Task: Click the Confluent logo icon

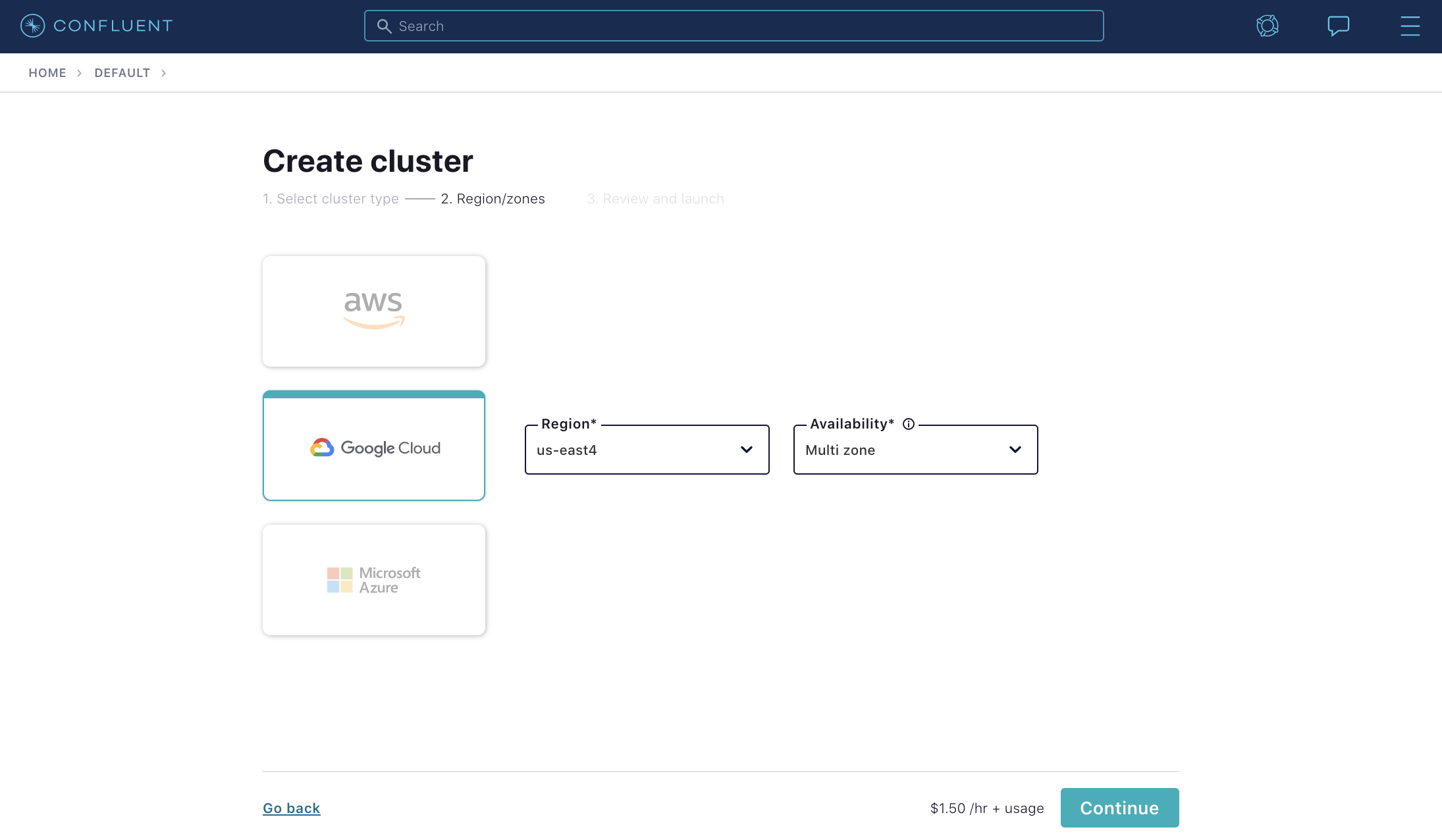Action: pyautogui.click(x=32, y=26)
